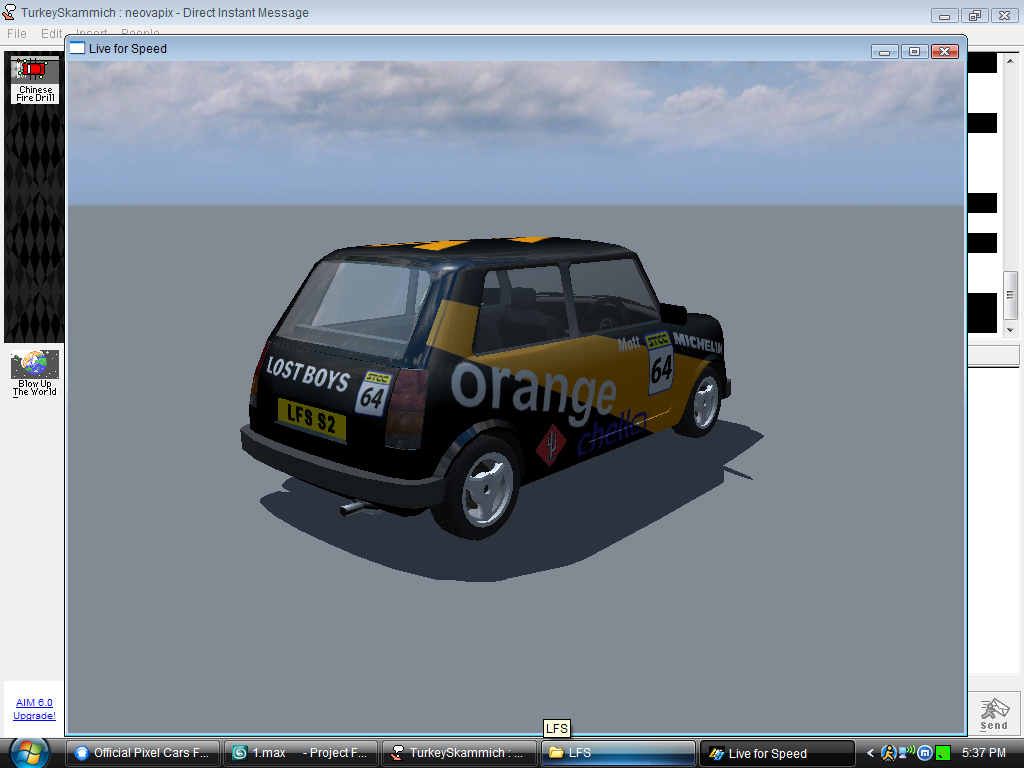Open the Windows Start orb
This screenshot has width=1024, height=768.
click(x=29, y=753)
